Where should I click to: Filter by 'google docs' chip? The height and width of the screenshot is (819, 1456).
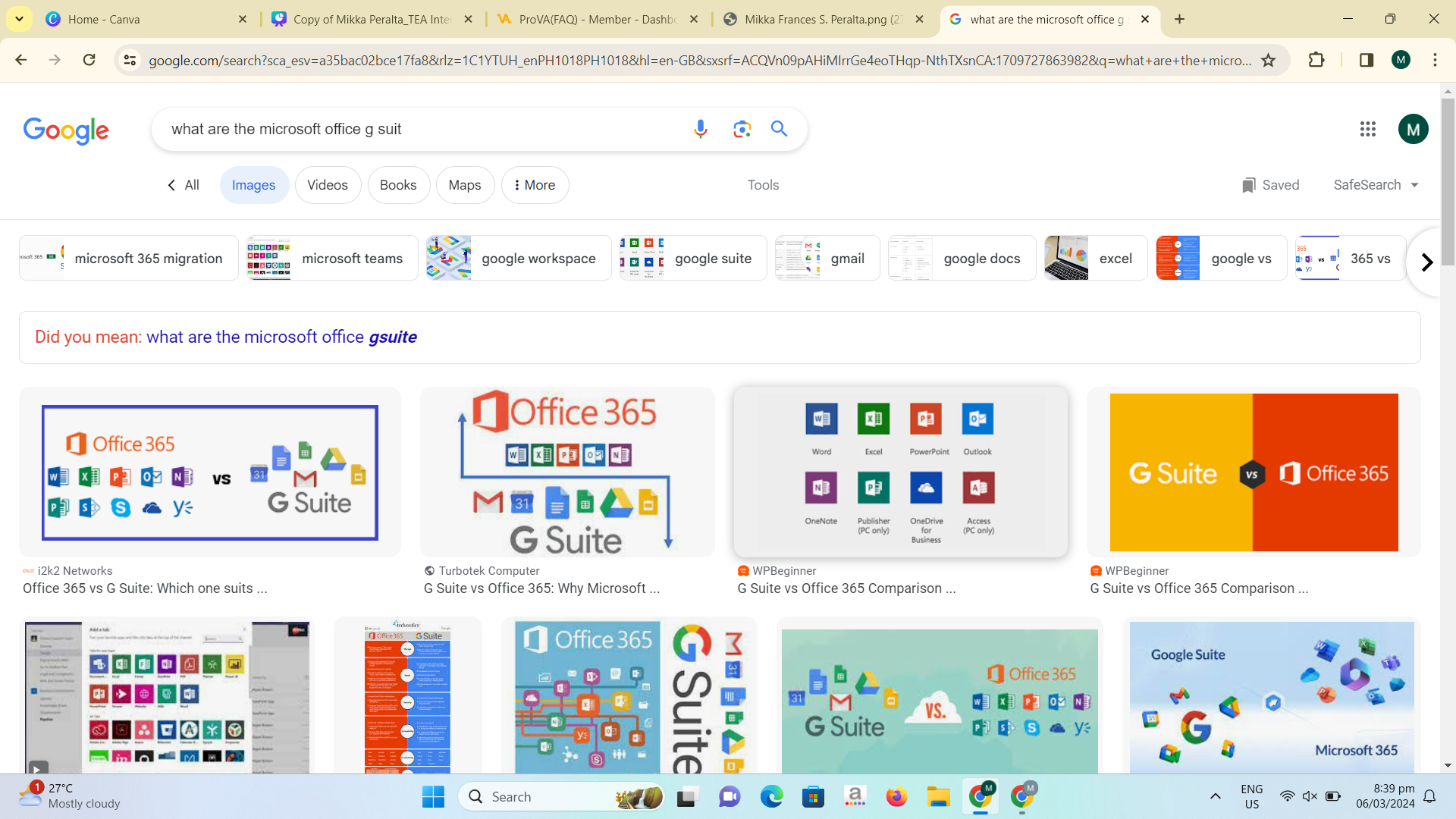[962, 259]
